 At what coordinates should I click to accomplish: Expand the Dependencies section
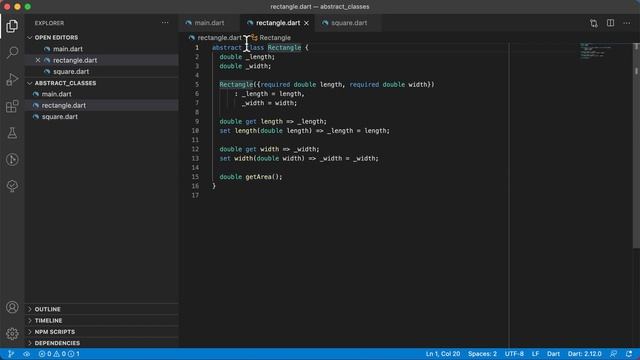tap(57, 343)
